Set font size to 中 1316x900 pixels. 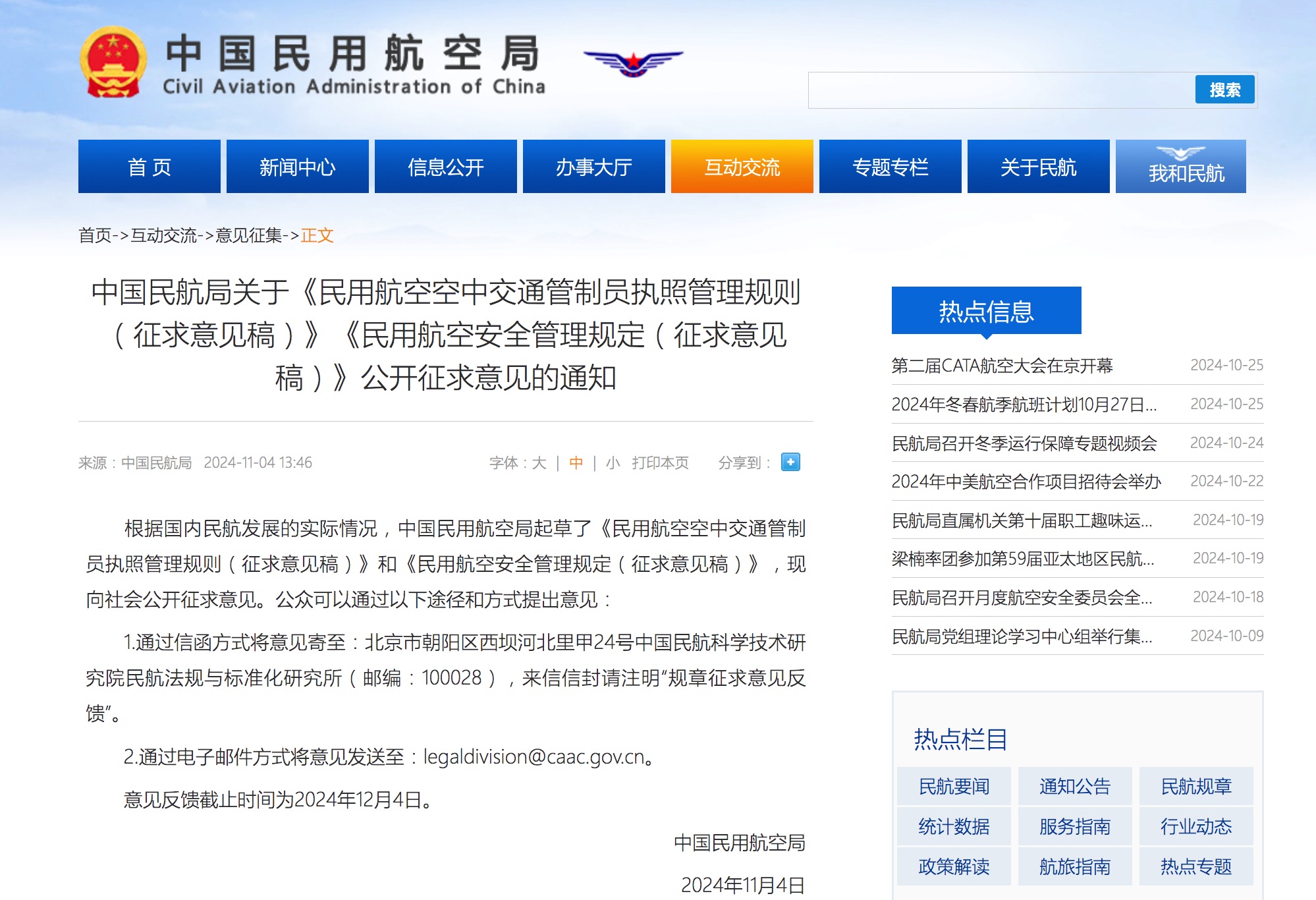tap(576, 463)
